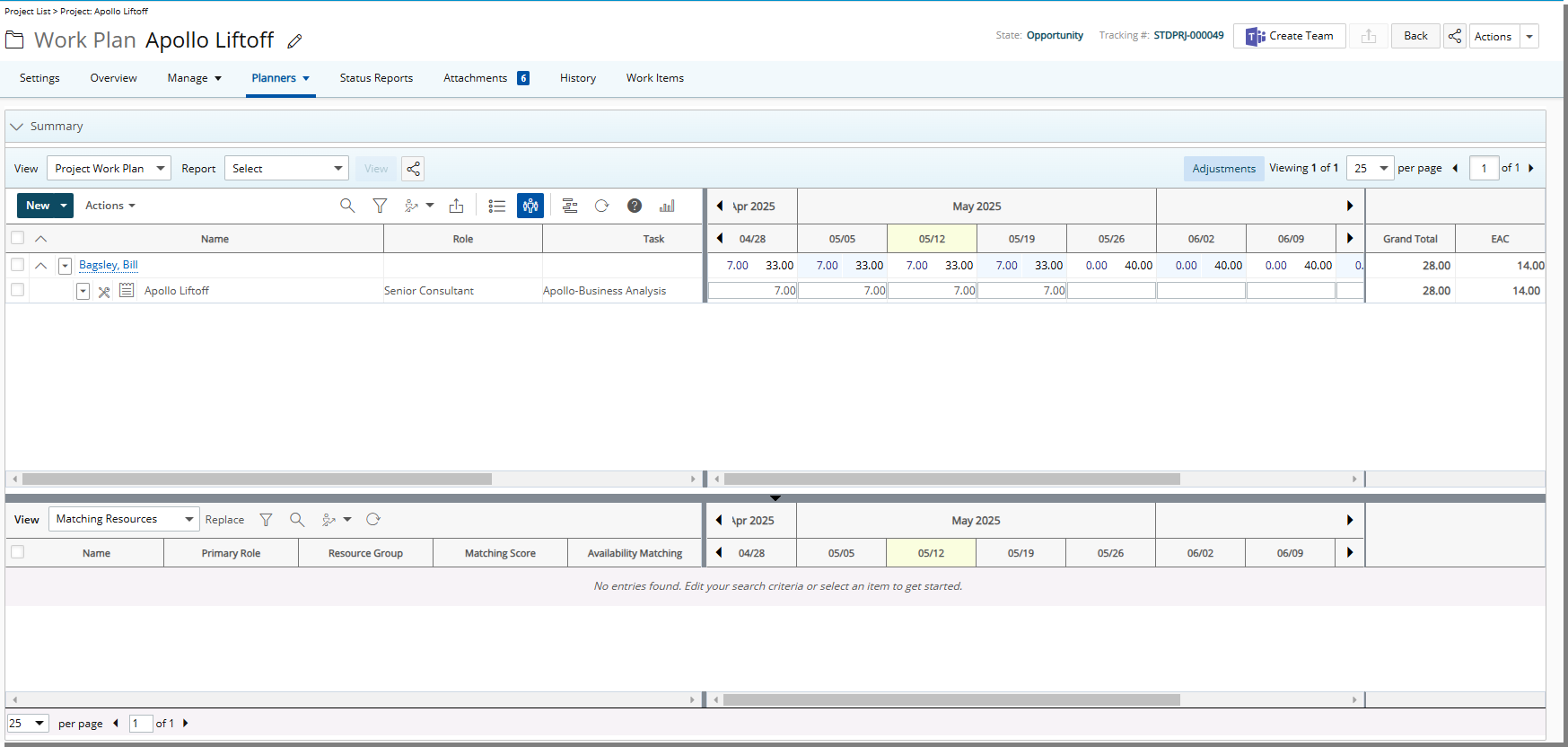1568x747 pixels.
Task: Go to the previous week in the upper week row
Action: 720,238
